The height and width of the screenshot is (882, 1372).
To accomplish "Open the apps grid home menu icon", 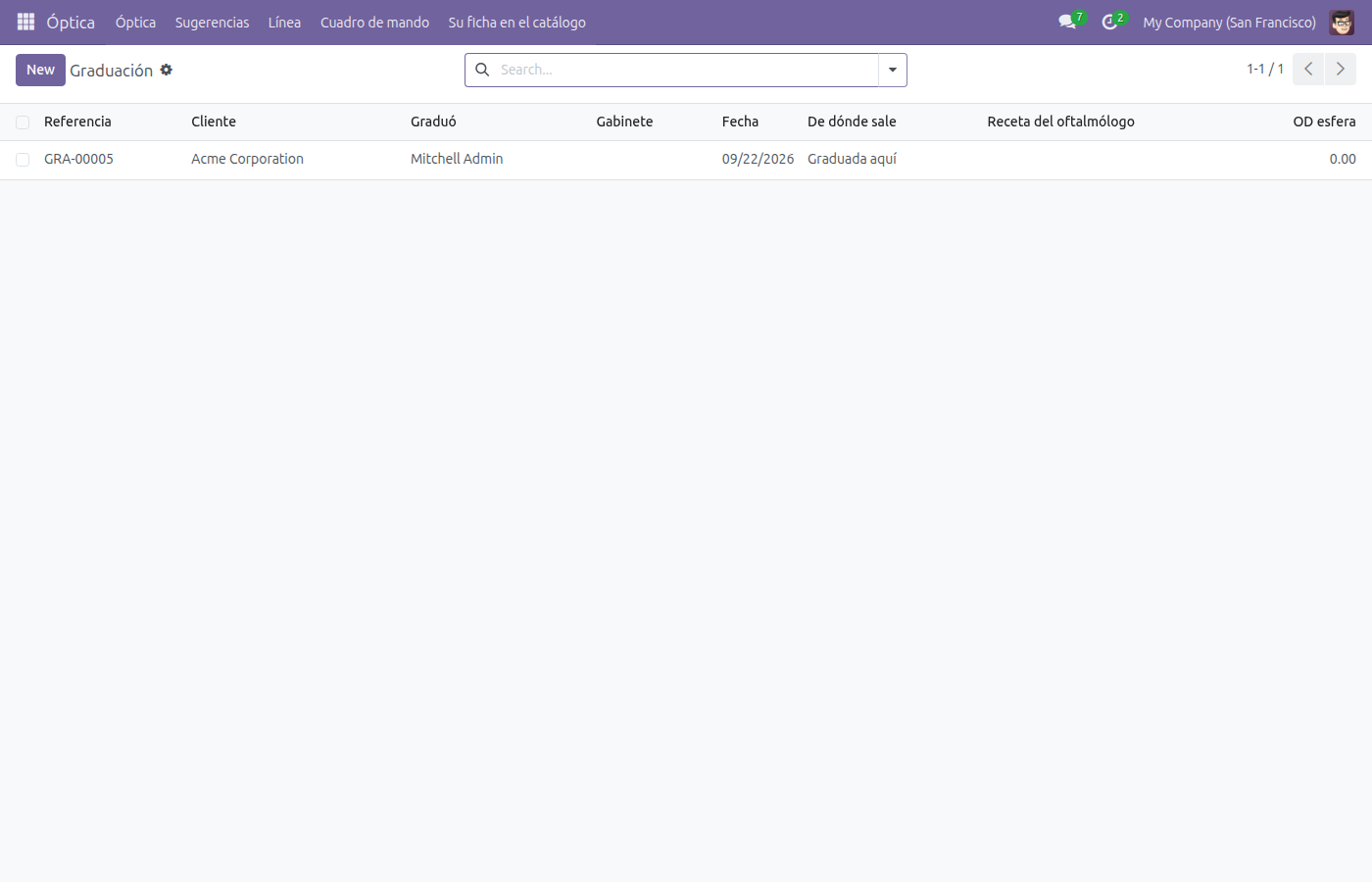I will 26,22.
